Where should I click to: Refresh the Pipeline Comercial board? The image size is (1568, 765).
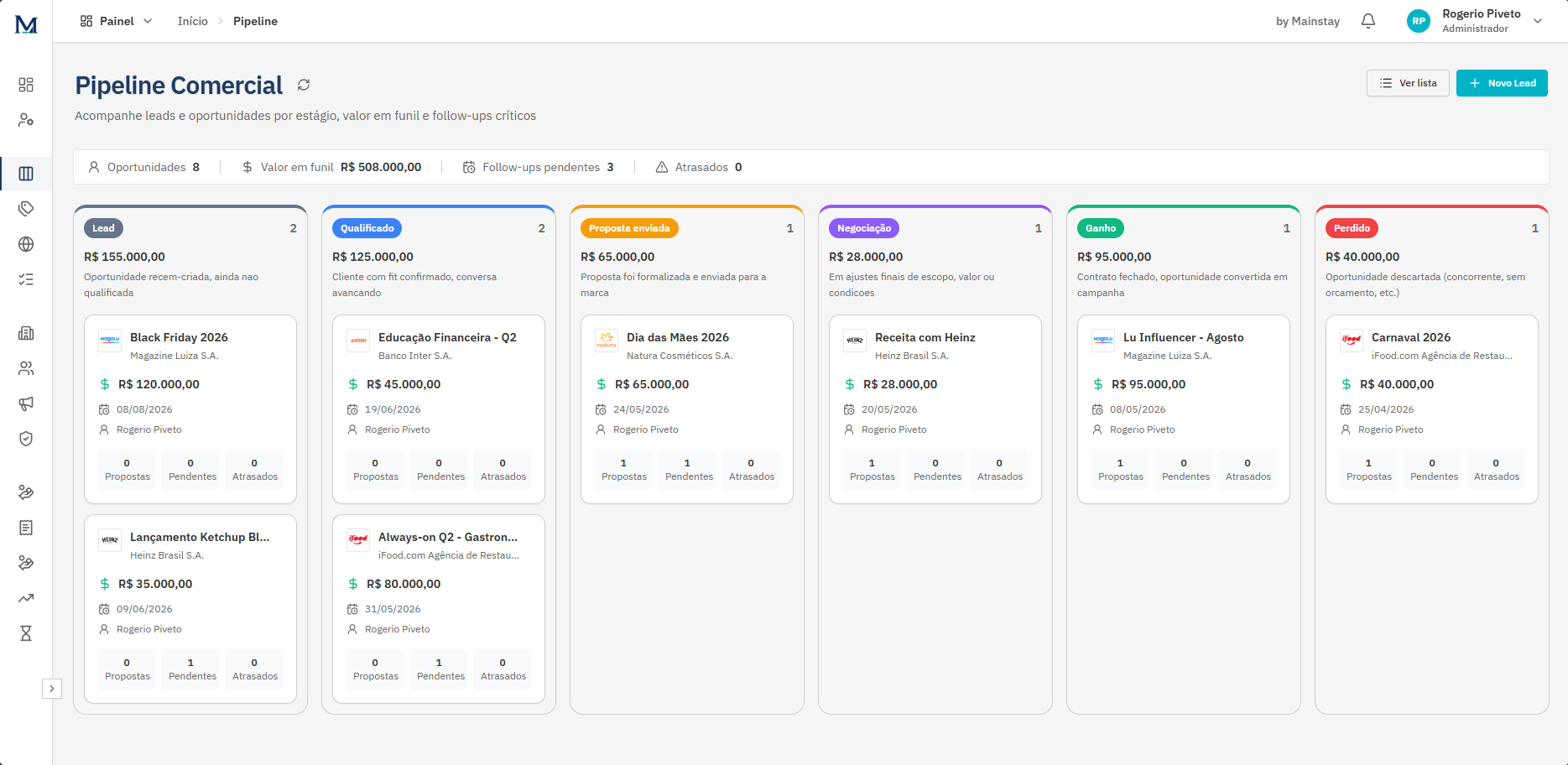(x=304, y=85)
